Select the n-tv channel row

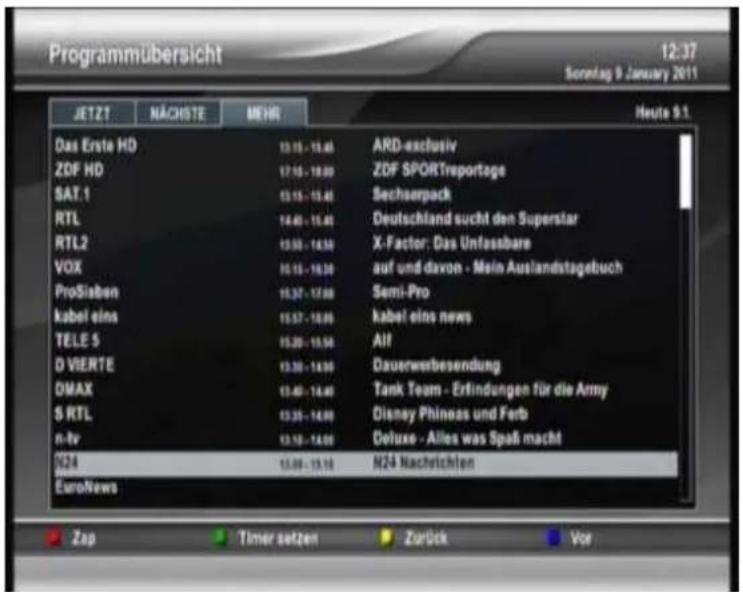click(365, 438)
